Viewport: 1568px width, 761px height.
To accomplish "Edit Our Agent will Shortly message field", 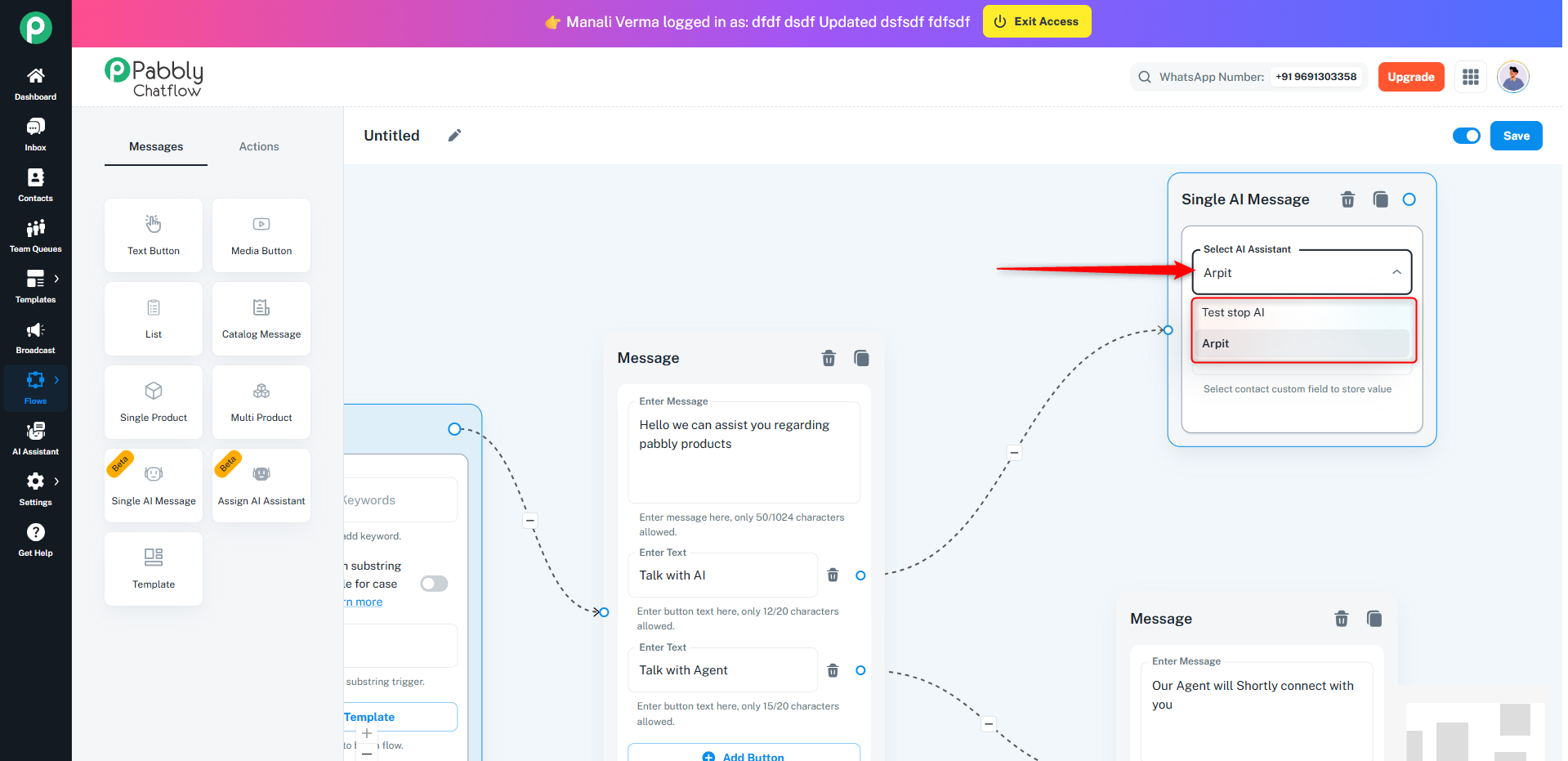I will 1257,711.
